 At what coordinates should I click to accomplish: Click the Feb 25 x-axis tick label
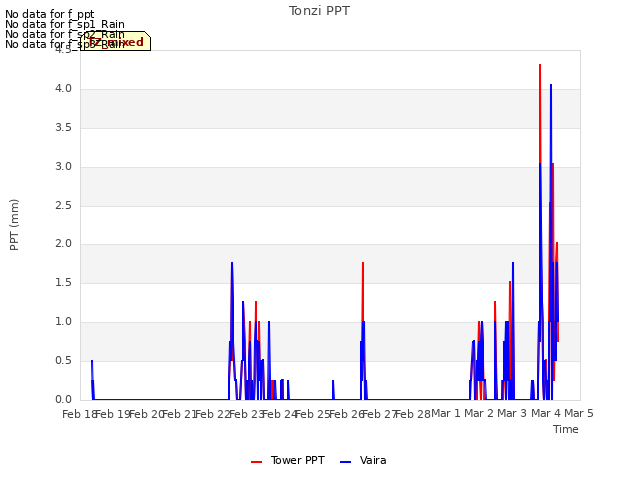click(313, 414)
